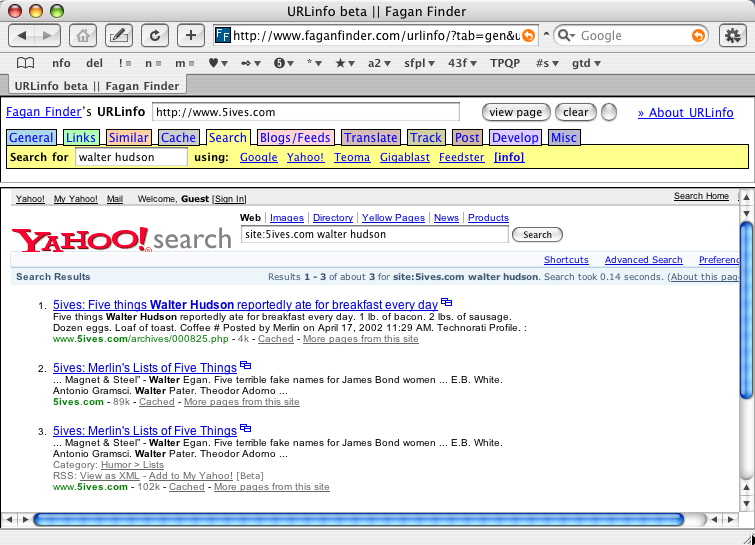
Task: Open 'View as XML' RSS link
Action: [109, 476]
